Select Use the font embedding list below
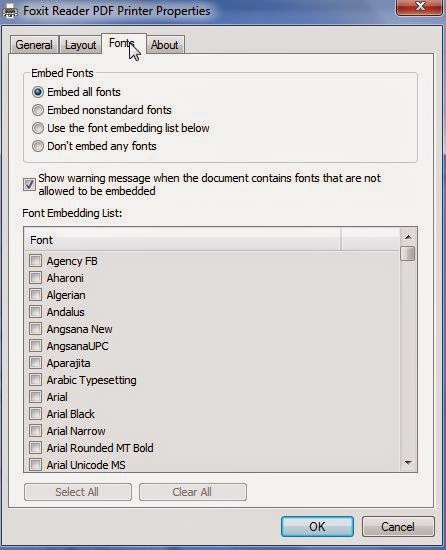Image resolution: width=446 pixels, height=550 pixels. point(38,128)
